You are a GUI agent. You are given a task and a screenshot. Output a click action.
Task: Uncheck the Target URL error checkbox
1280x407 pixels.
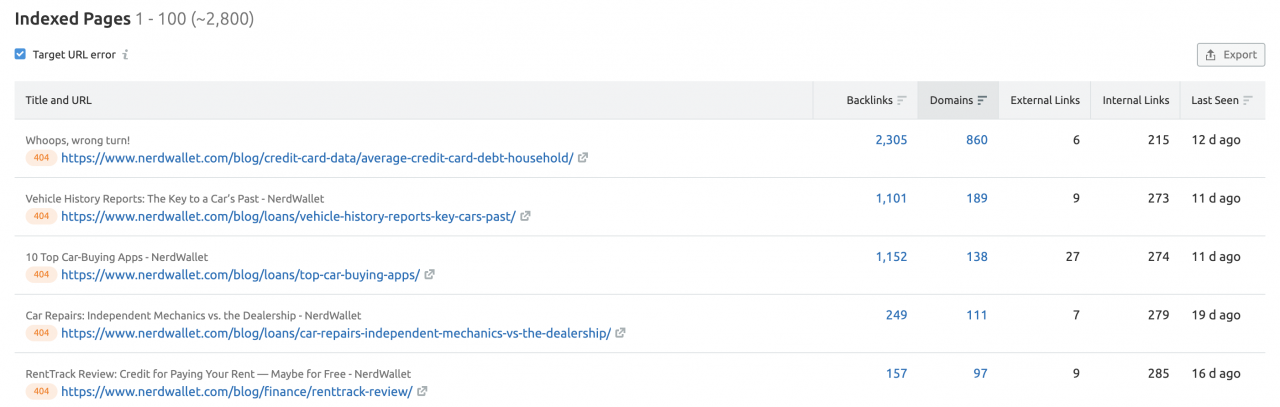[x=20, y=55]
